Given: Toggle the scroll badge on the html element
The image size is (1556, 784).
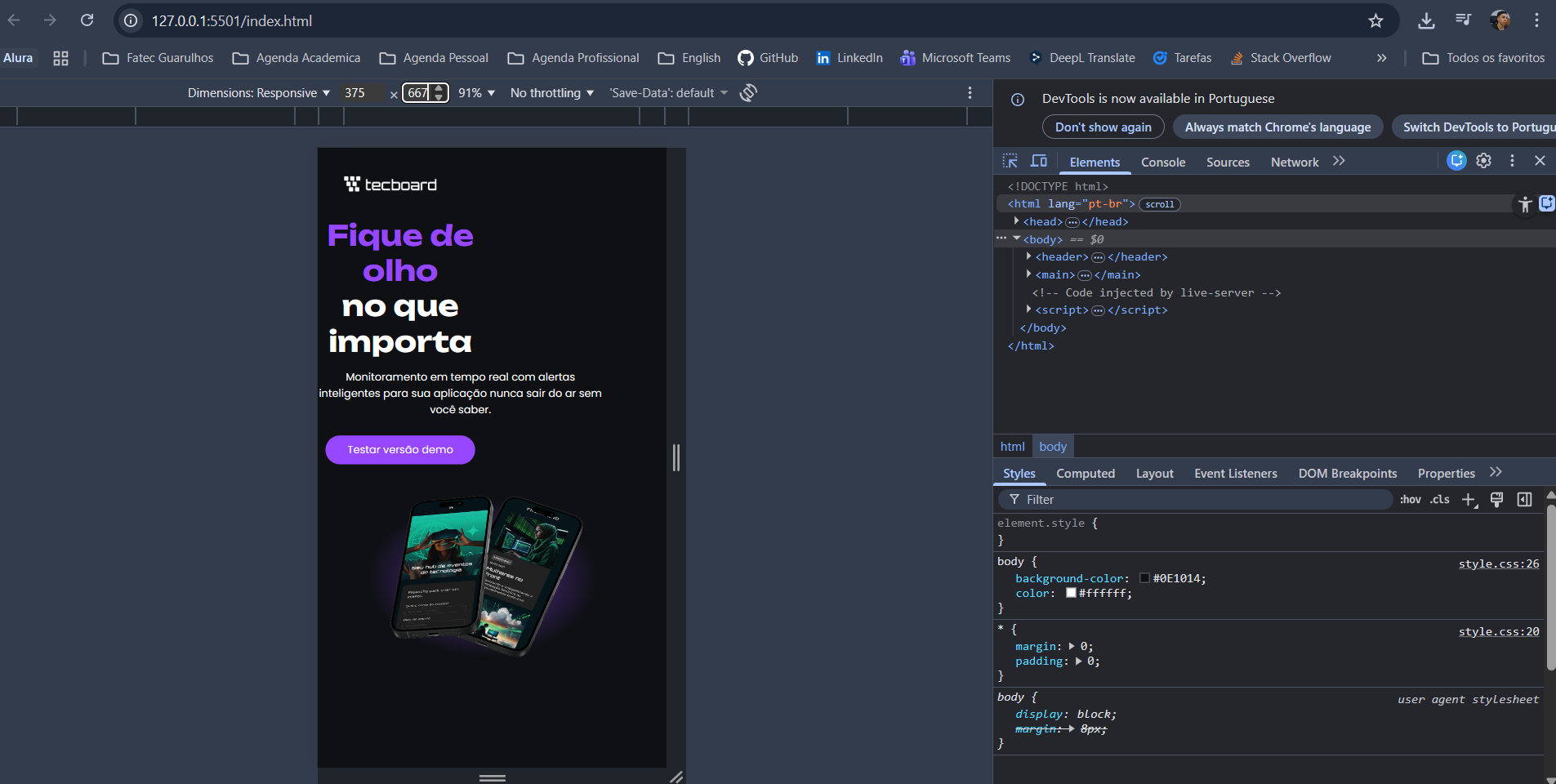Looking at the screenshot, I should pos(1159,204).
